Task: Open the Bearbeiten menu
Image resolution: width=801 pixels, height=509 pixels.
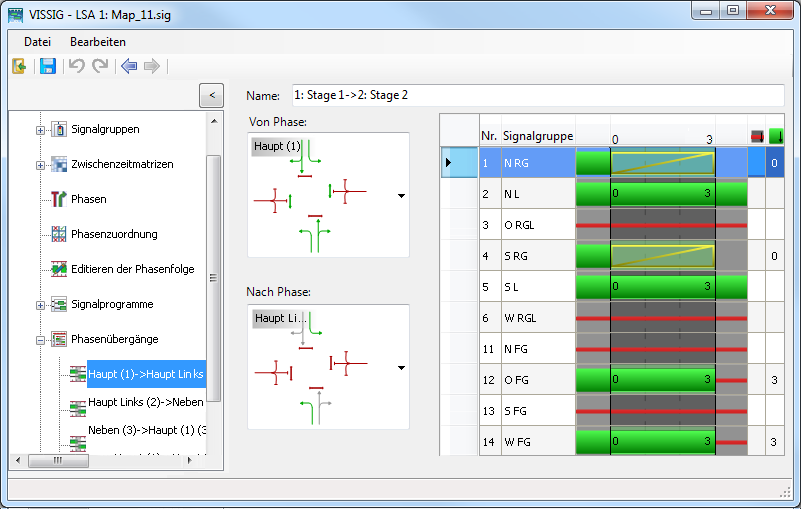Action: click(x=97, y=42)
